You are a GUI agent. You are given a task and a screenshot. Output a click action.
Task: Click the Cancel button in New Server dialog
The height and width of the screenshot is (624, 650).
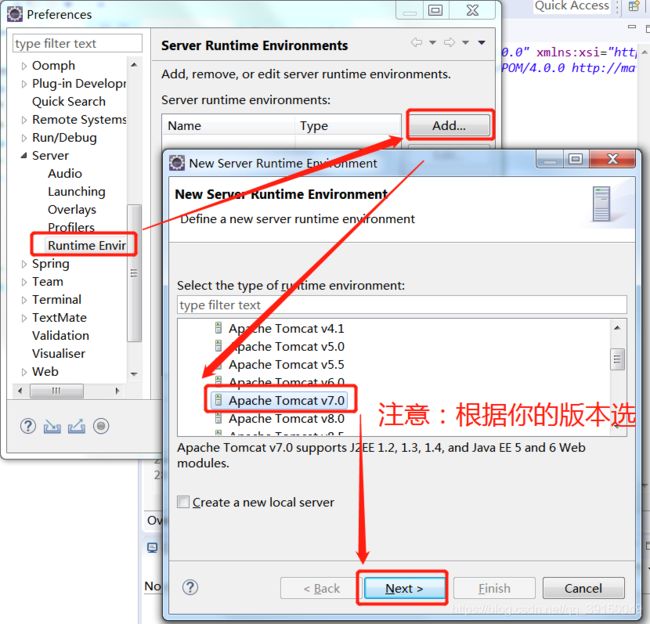click(x=583, y=588)
